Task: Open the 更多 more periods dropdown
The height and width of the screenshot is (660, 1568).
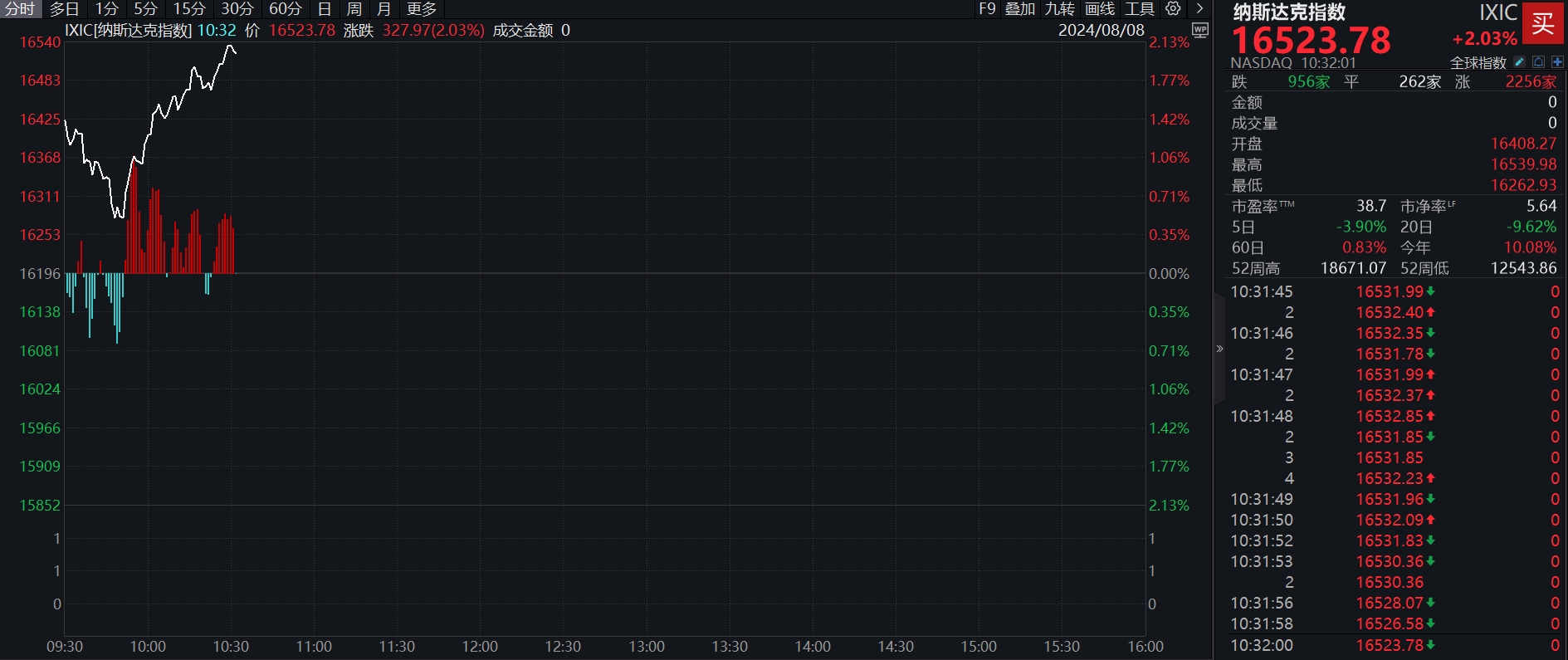Action: click(x=422, y=9)
